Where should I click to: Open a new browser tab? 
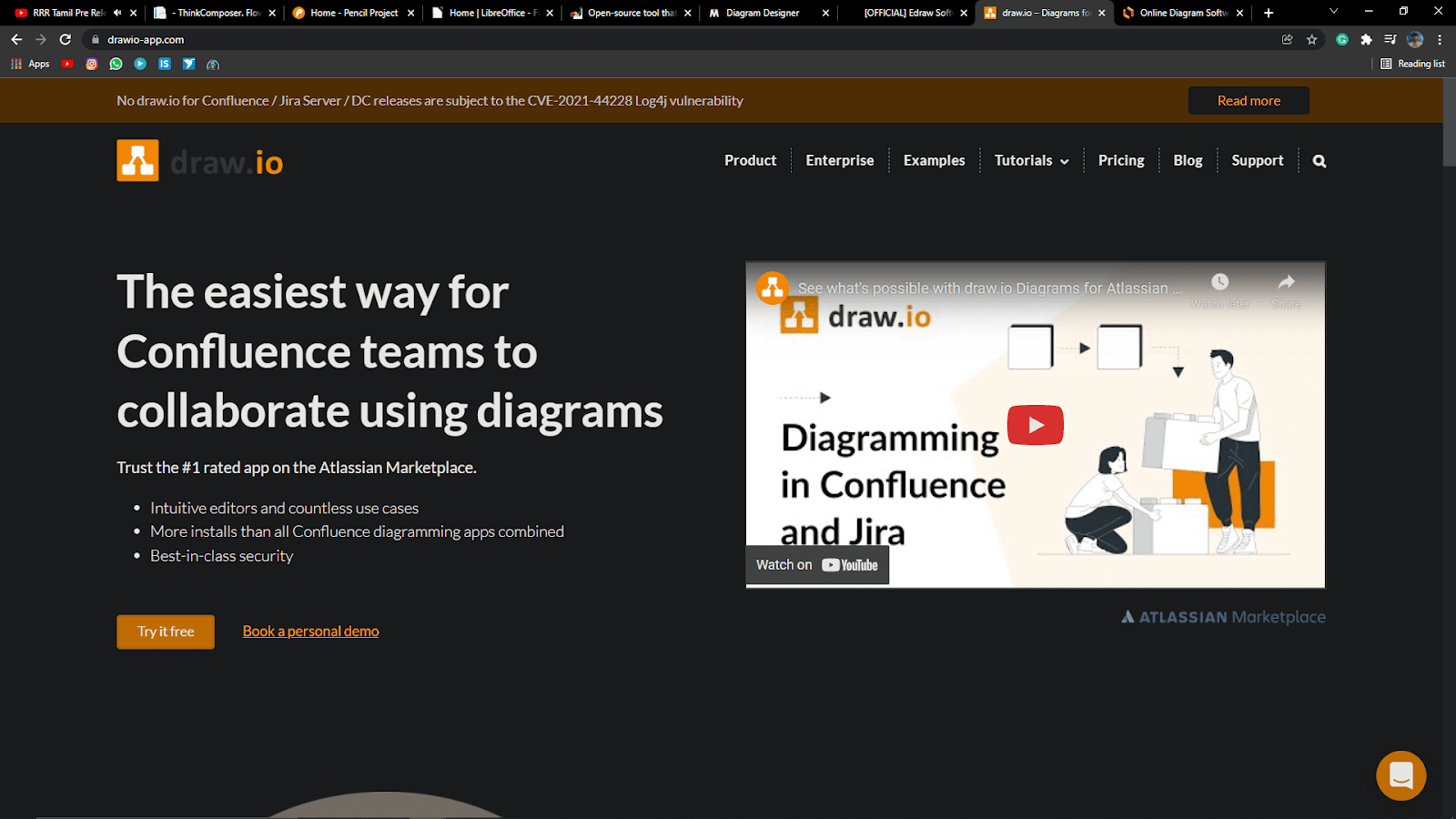(1269, 13)
